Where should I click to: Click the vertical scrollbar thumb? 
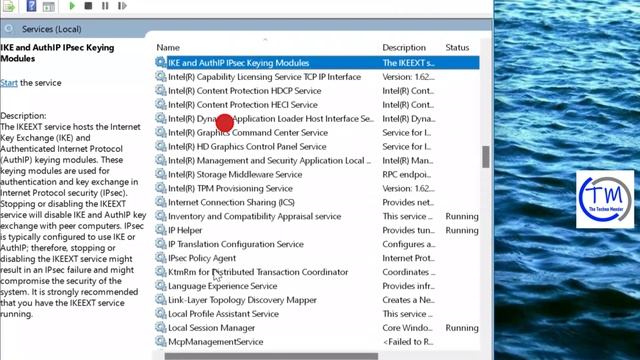[485, 157]
